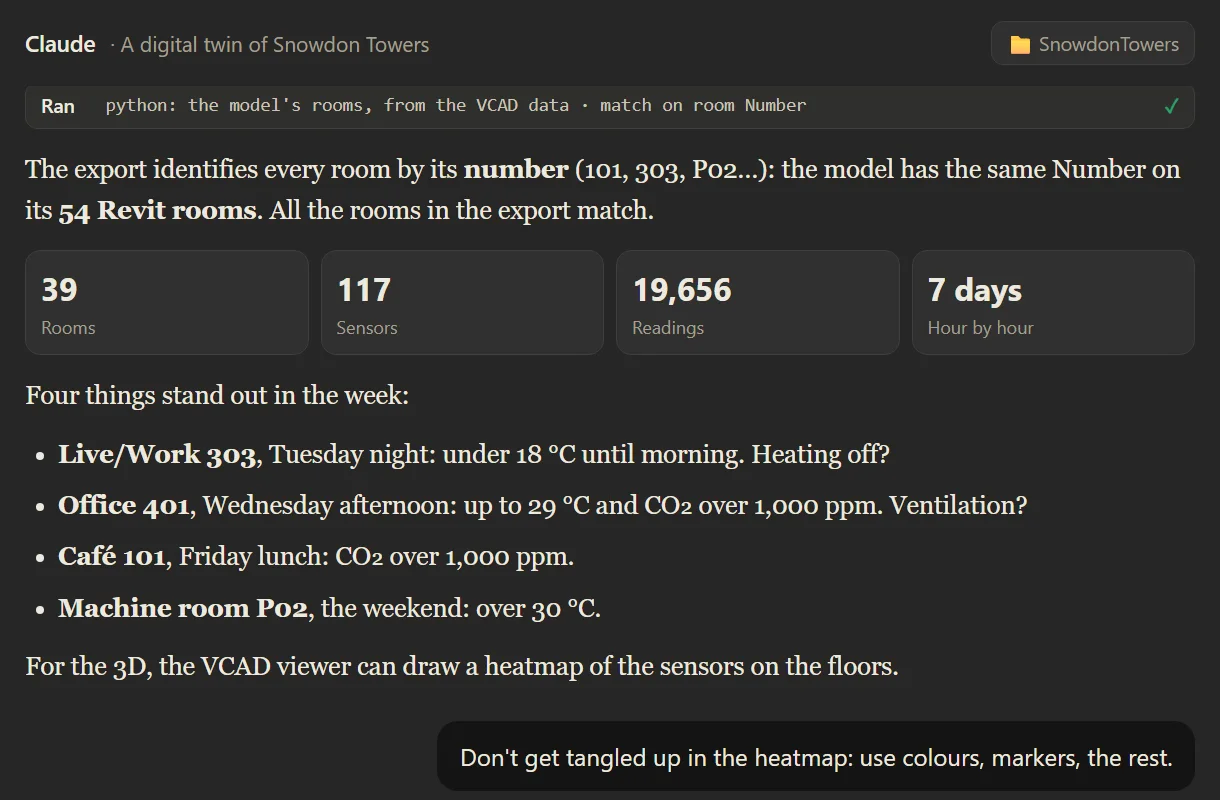This screenshot has height=800, width=1220.
Task: Click the Live/Work 303 bullet item
Action: pos(474,455)
